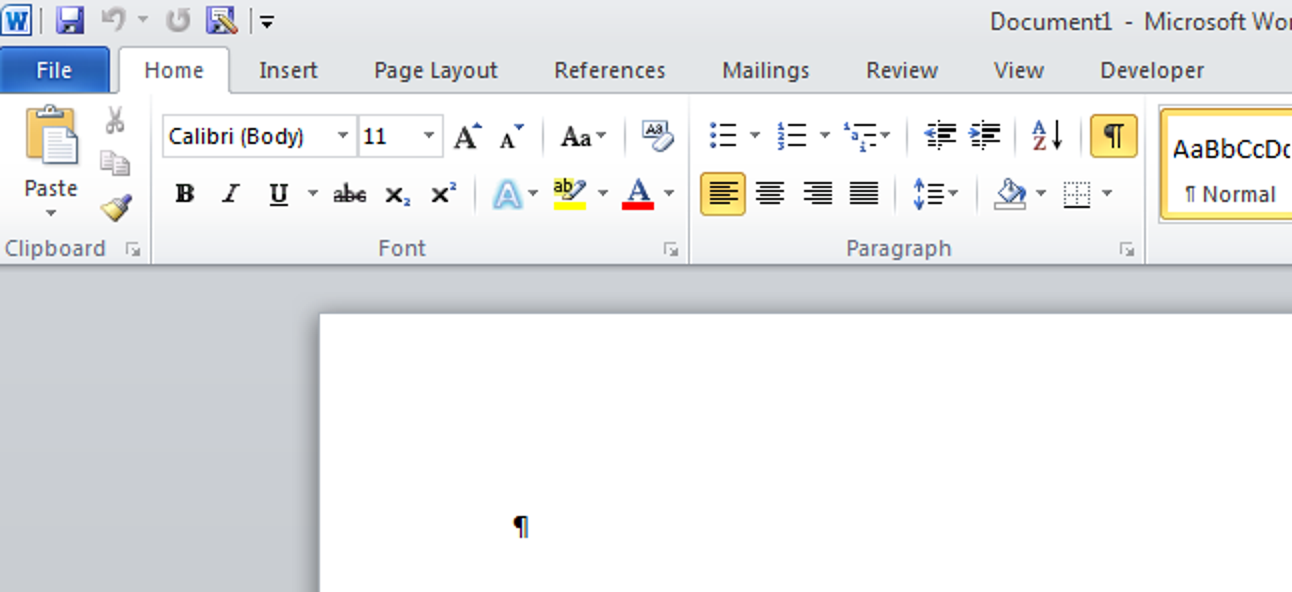Image resolution: width=1292 pixels, height=592 pixels.
Task: Expand the bullets library dropdown arrow
Action: (x=755, y=135)
